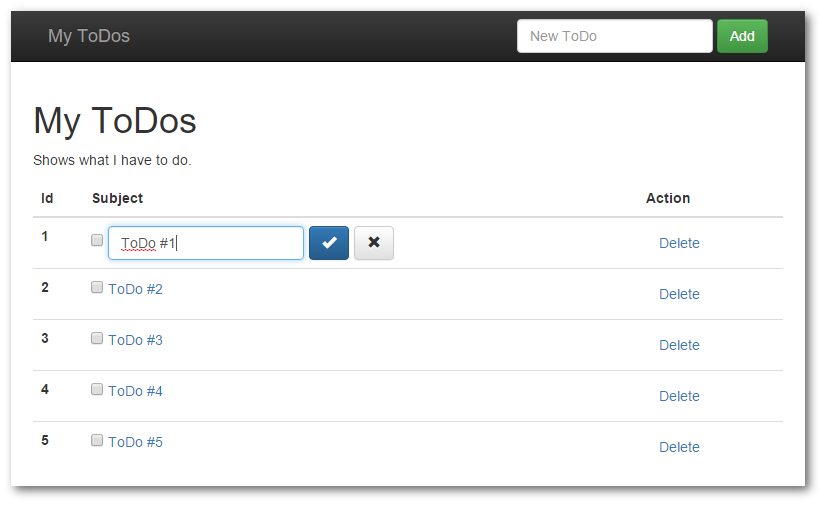Delete ToDo #2 from the list

coord(679,294)
